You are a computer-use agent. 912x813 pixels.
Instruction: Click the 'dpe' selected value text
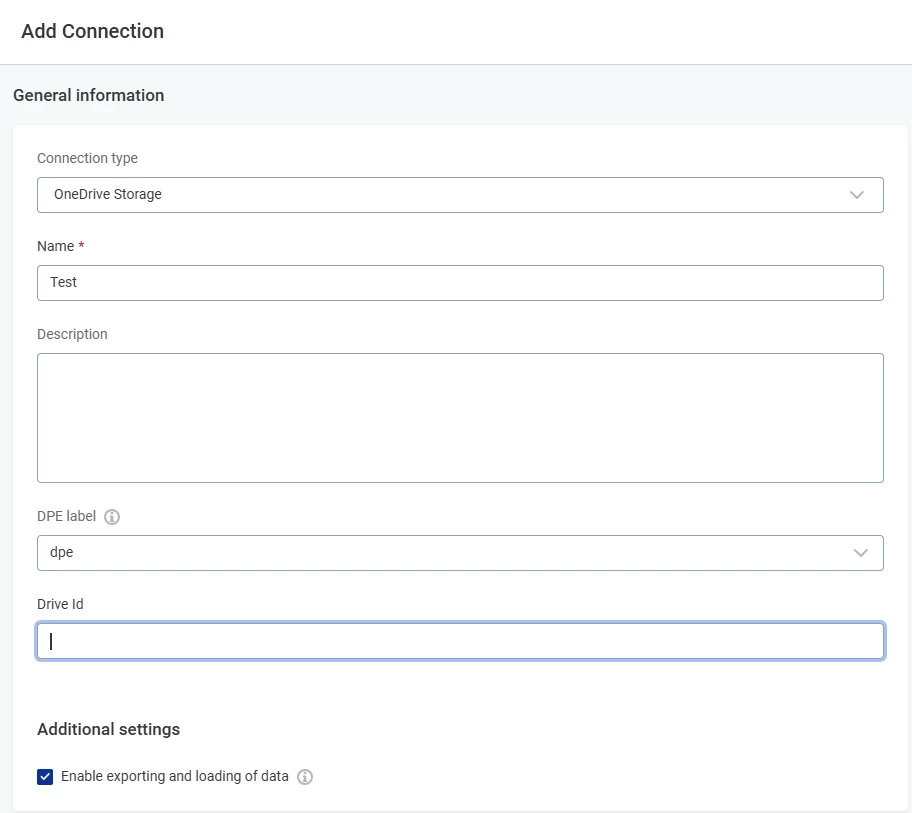point(62,552)
